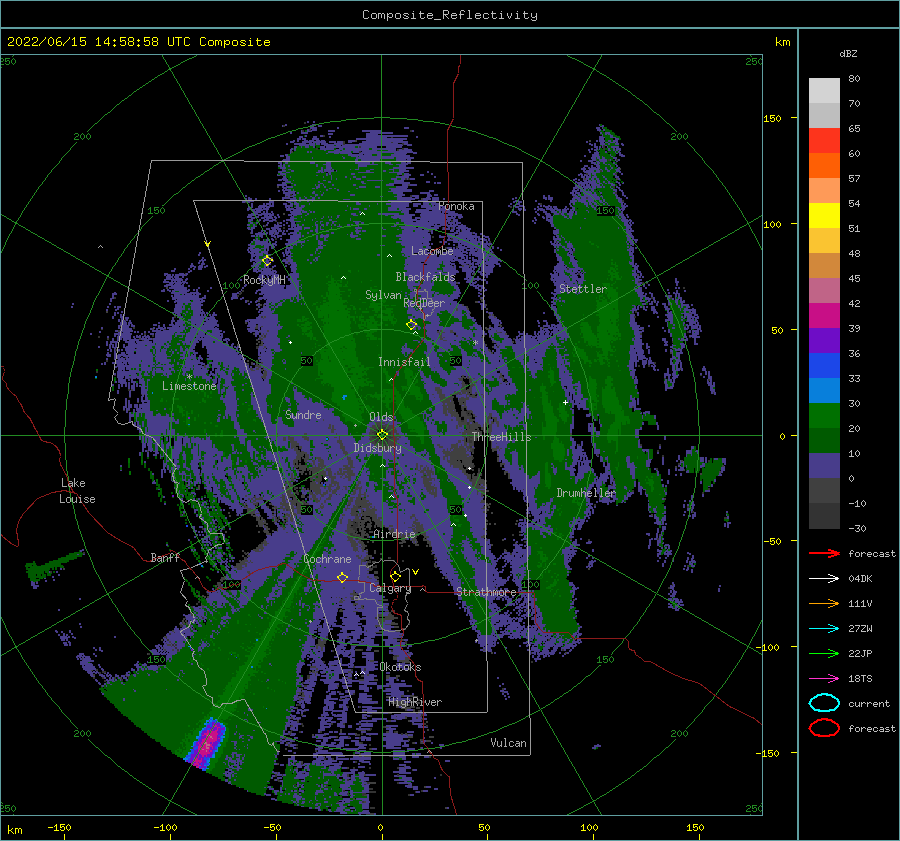Click the Ponoka city label
This screenshot has height=841, width=900.
[x=456, y=206]
